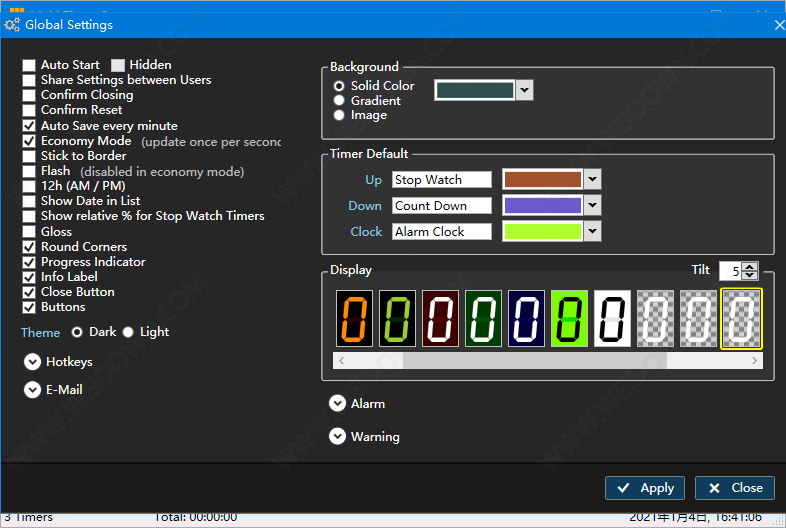Open the Down timer color dropdown arrow
This screenshot has width=786, height=528.
[x=593, y=205]
